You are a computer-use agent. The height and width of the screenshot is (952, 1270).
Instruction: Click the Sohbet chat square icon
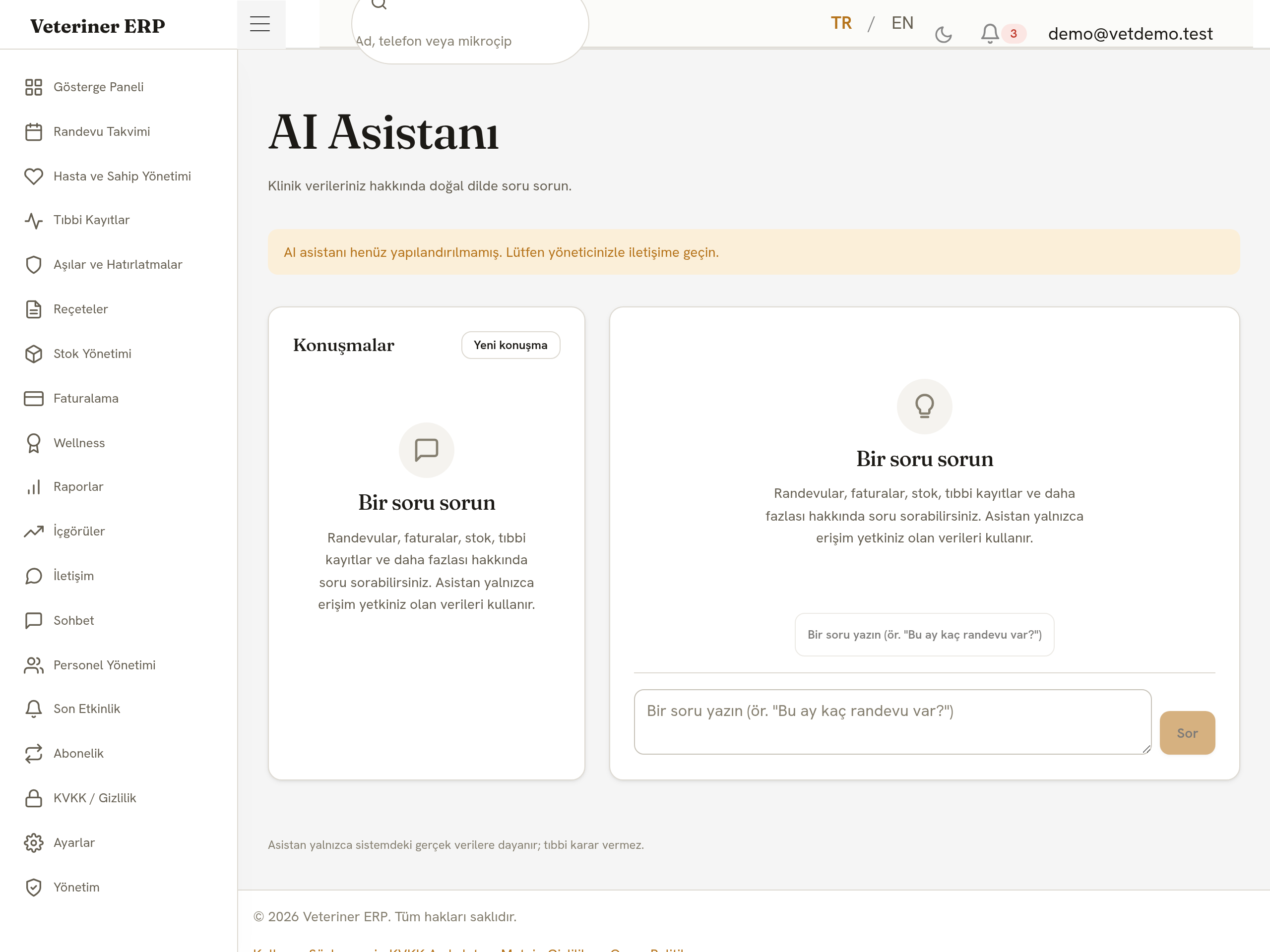point(34,620)
